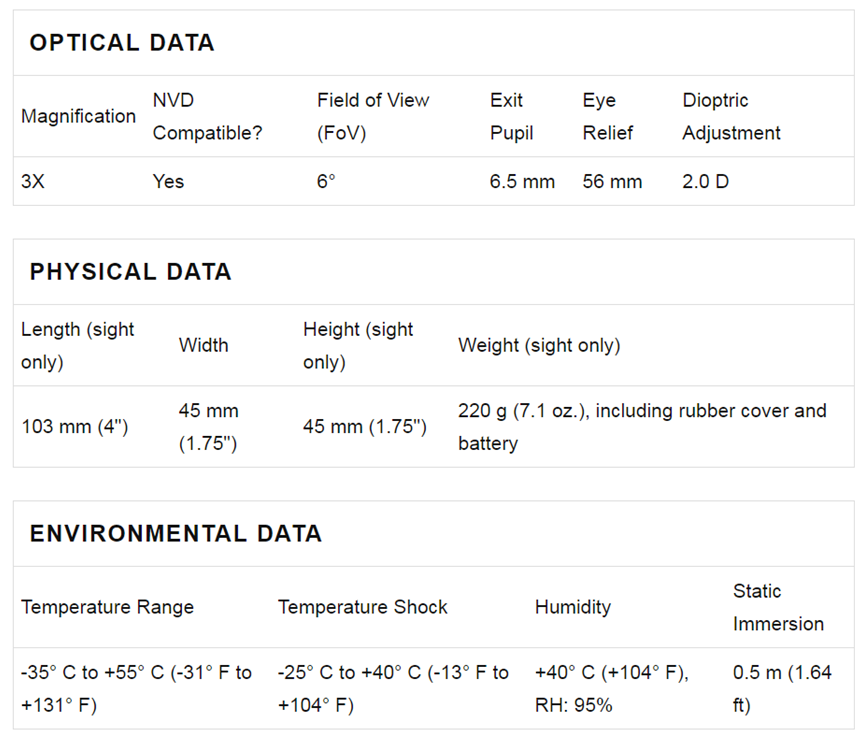The height and width of the screenshot is (741, 866).
Task: Click the Eye Relief header
Action: 608,117
